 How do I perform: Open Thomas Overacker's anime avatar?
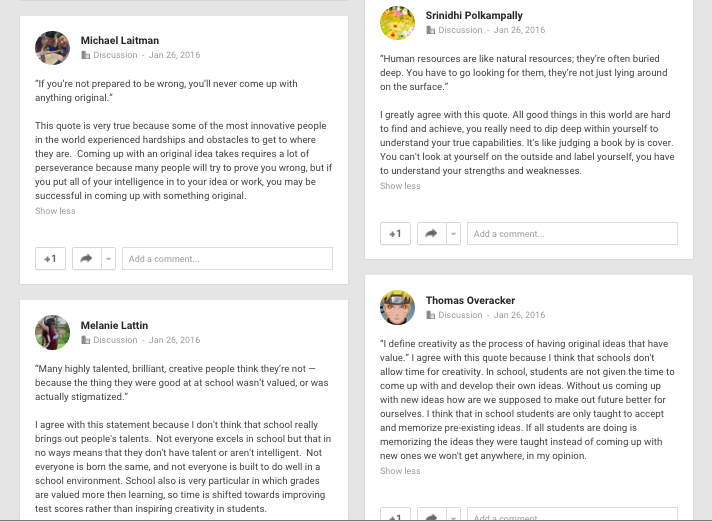[x=397, y=308]
